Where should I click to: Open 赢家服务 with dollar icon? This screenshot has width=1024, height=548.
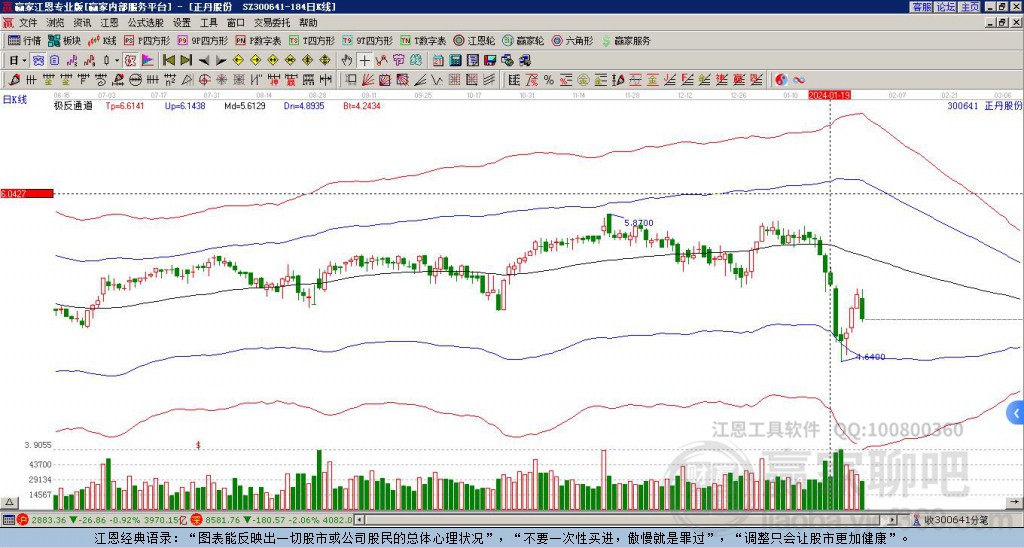tap(626, 40)
